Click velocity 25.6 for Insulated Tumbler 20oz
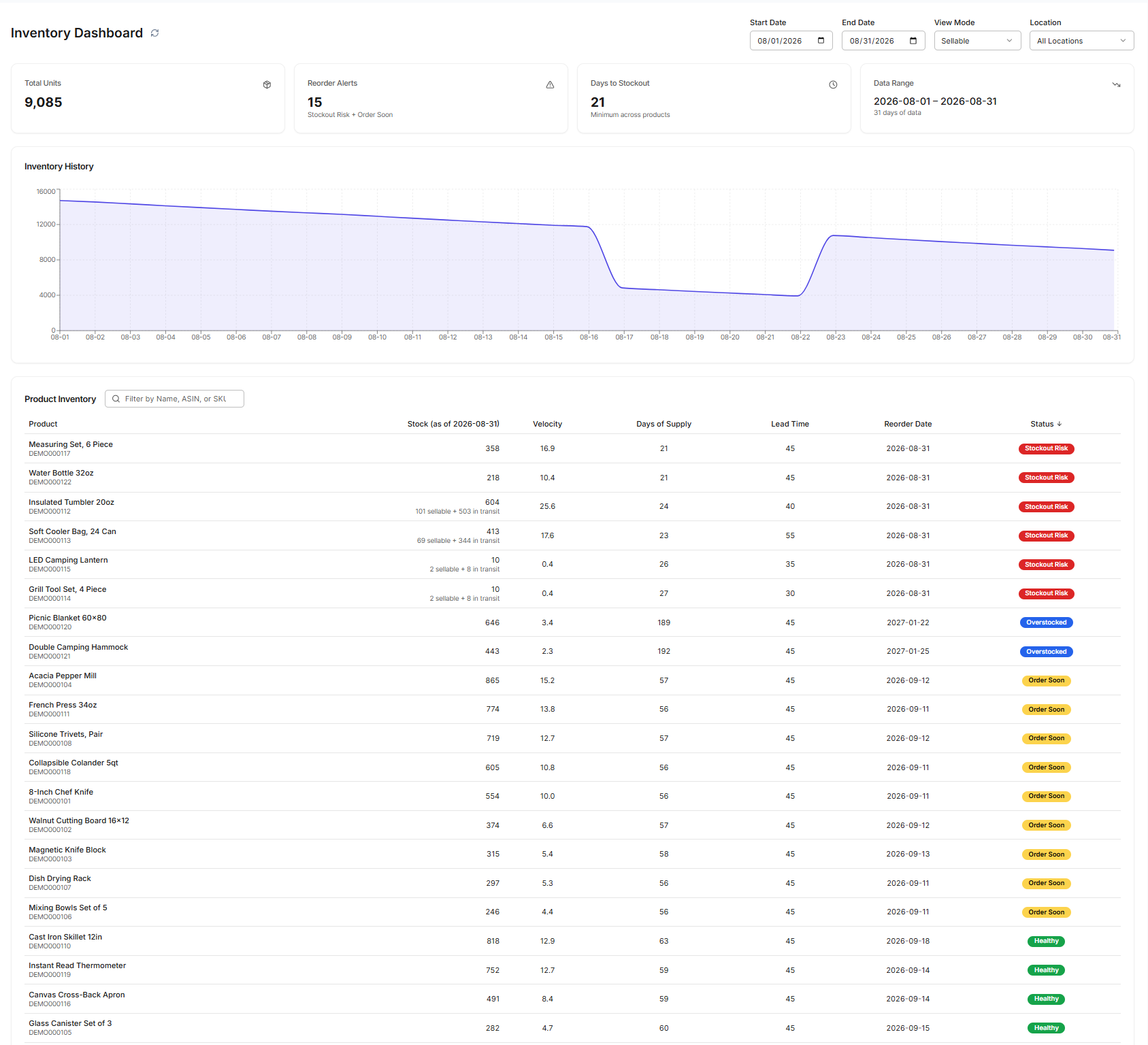The image size is (1148, 1045). 547,507
